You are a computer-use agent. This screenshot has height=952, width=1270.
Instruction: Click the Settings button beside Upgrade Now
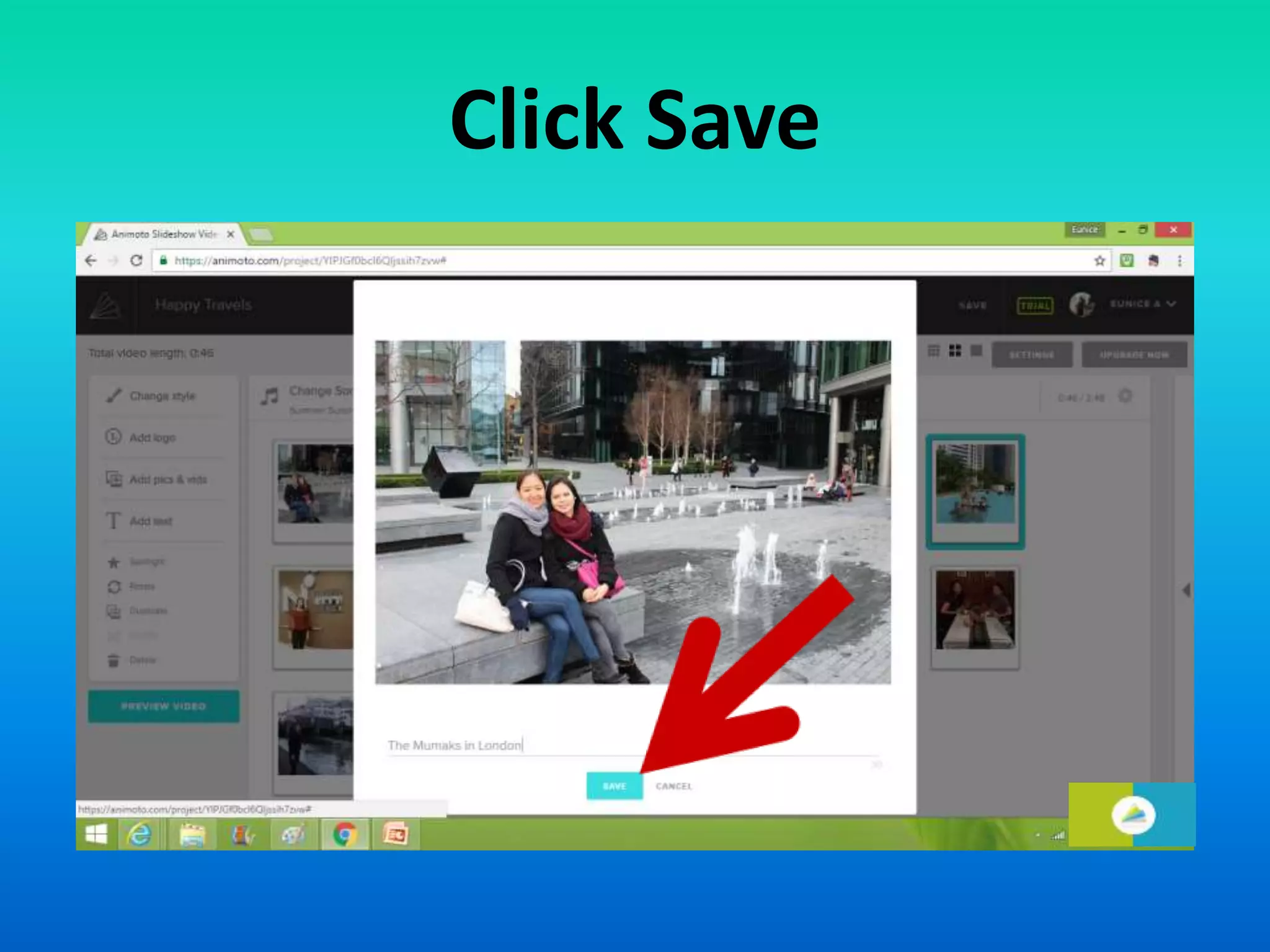(1032, 355)
